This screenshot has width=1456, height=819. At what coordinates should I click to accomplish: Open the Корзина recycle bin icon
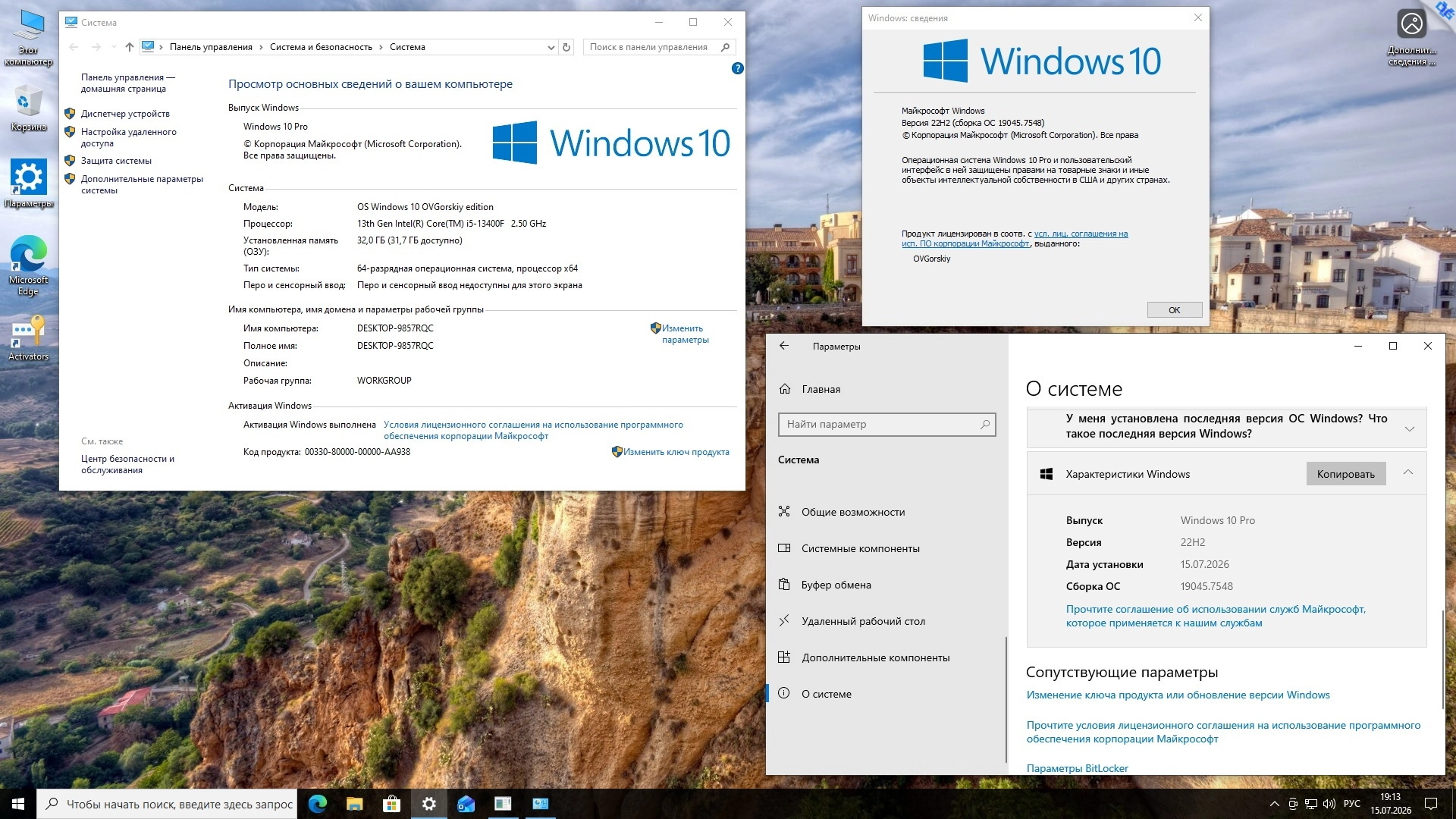28,108
